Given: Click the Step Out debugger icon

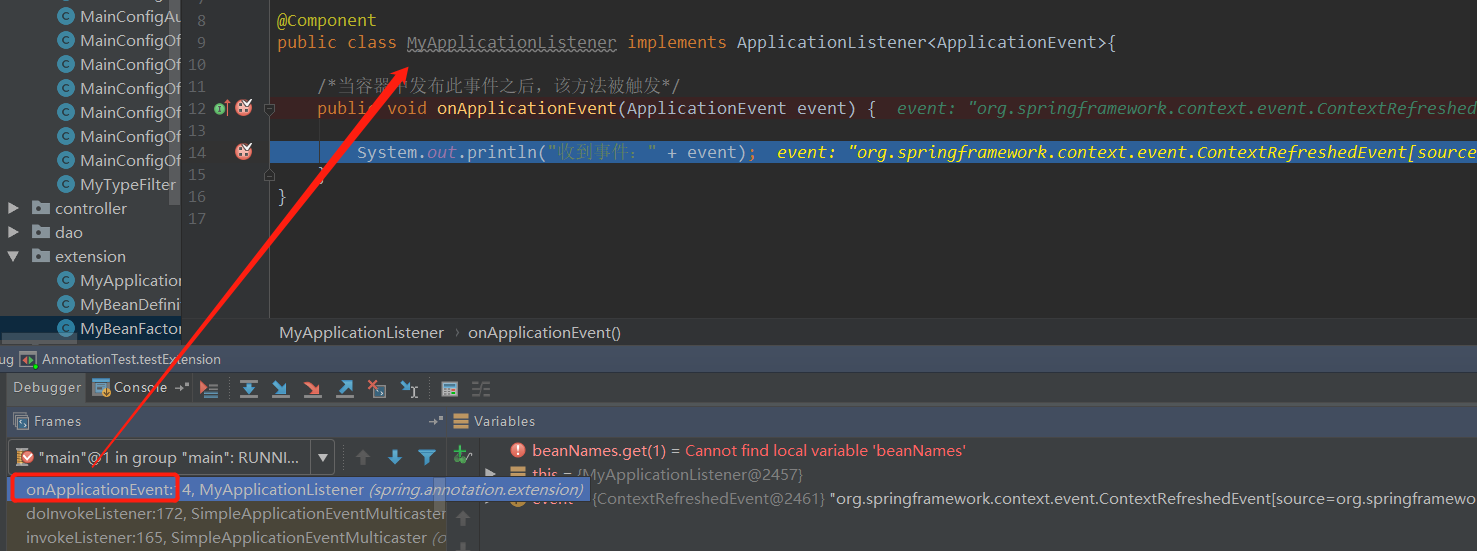Looking at the screenshot, I should (345, 388).
